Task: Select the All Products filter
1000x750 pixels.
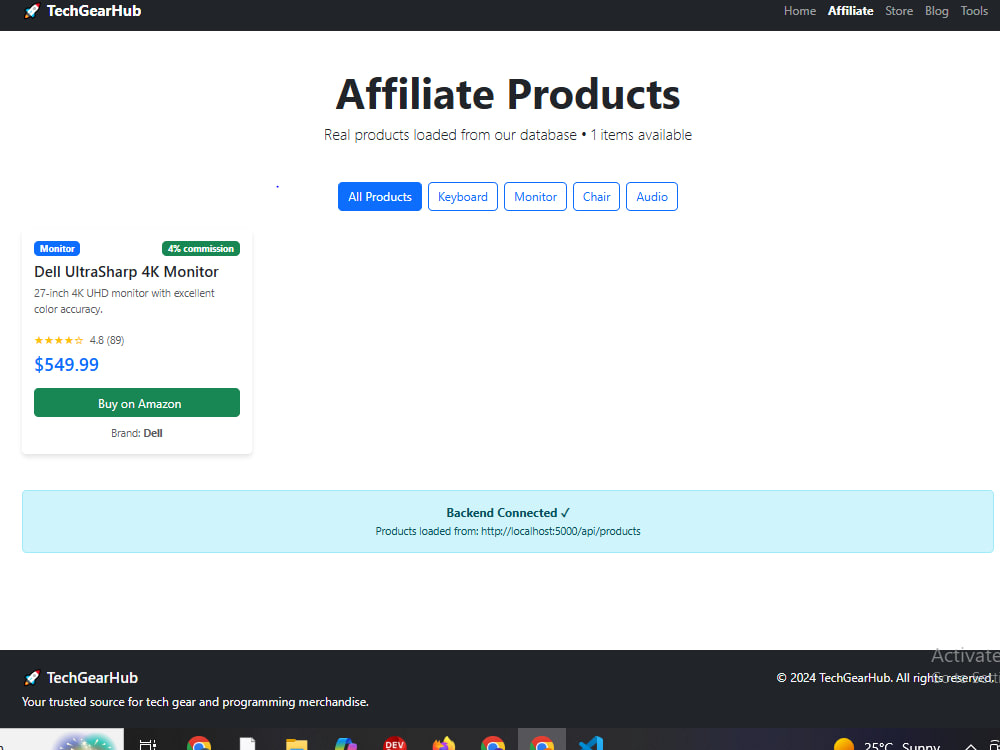Action: click(x=379, y=196)
